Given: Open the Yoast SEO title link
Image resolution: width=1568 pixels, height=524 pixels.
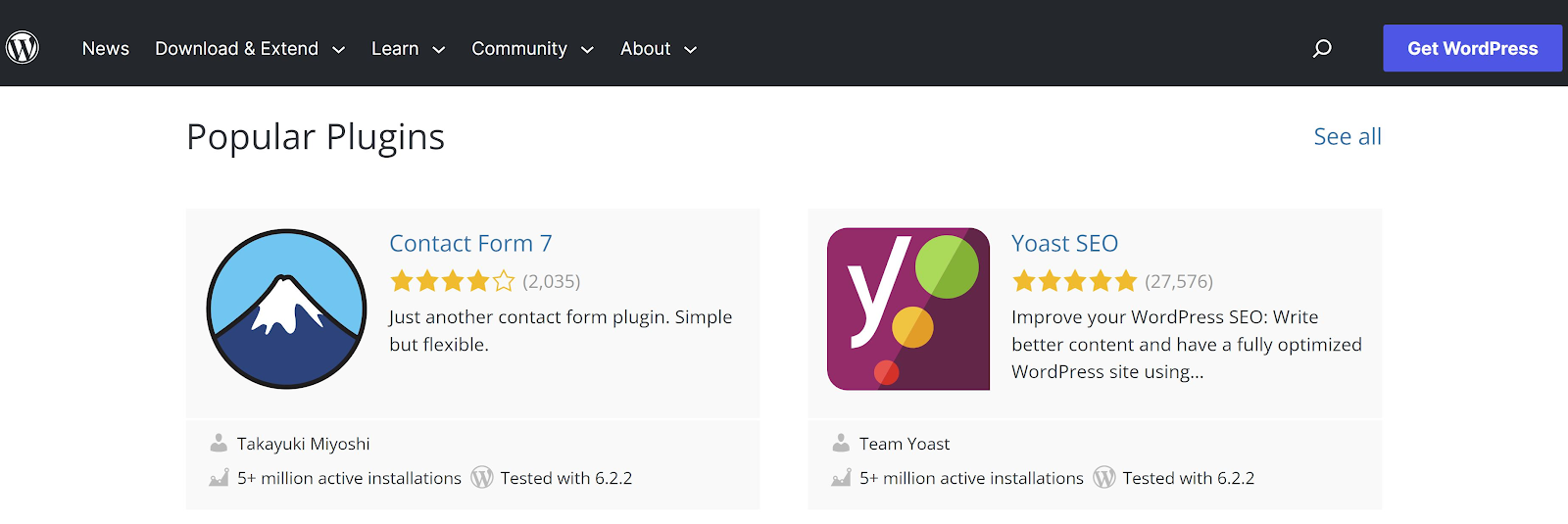Looking at the screenshot, I should 1064,243.
